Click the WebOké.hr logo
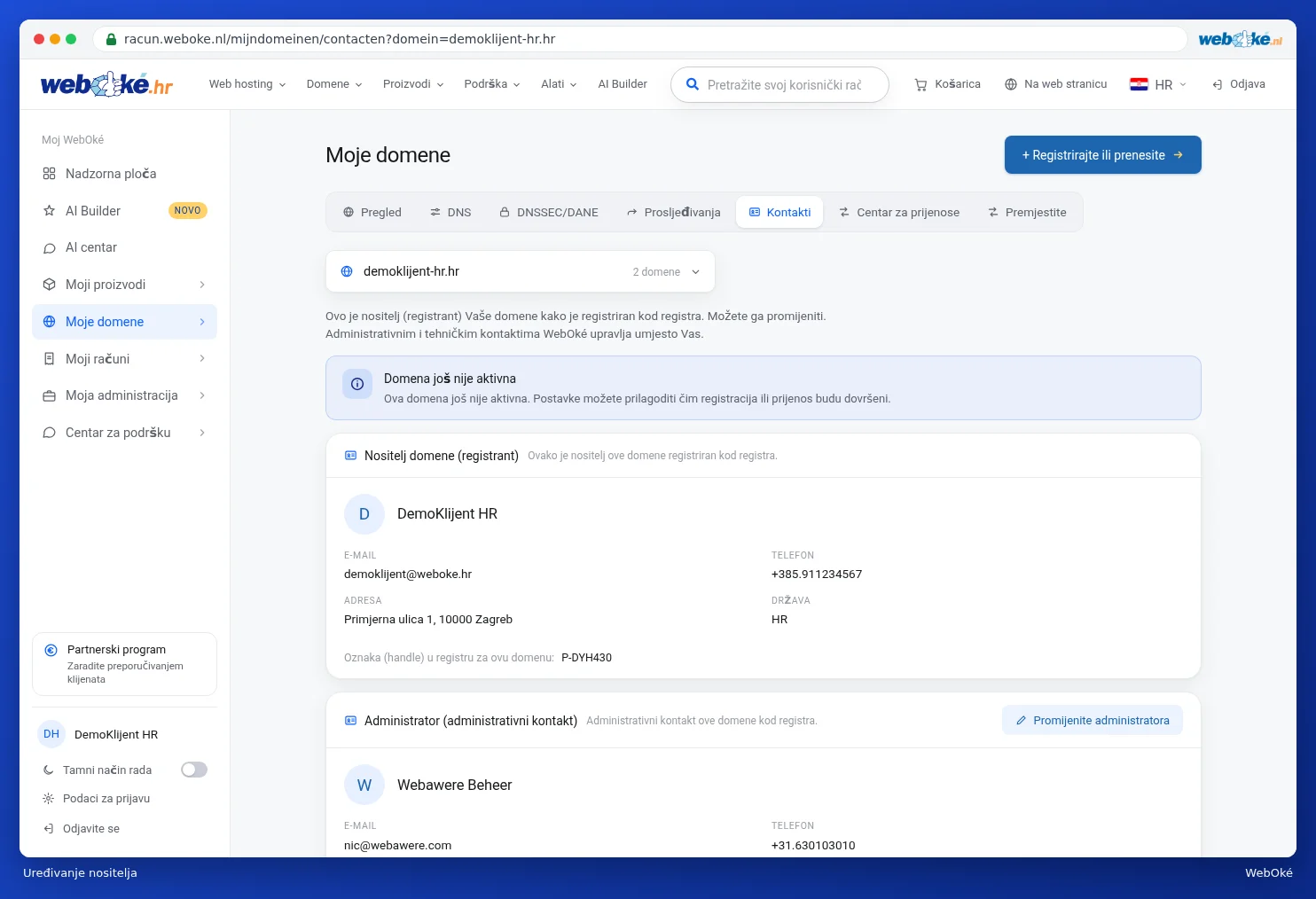The width and height of the screenshot is (1316, 899). [x=106, y=84]
